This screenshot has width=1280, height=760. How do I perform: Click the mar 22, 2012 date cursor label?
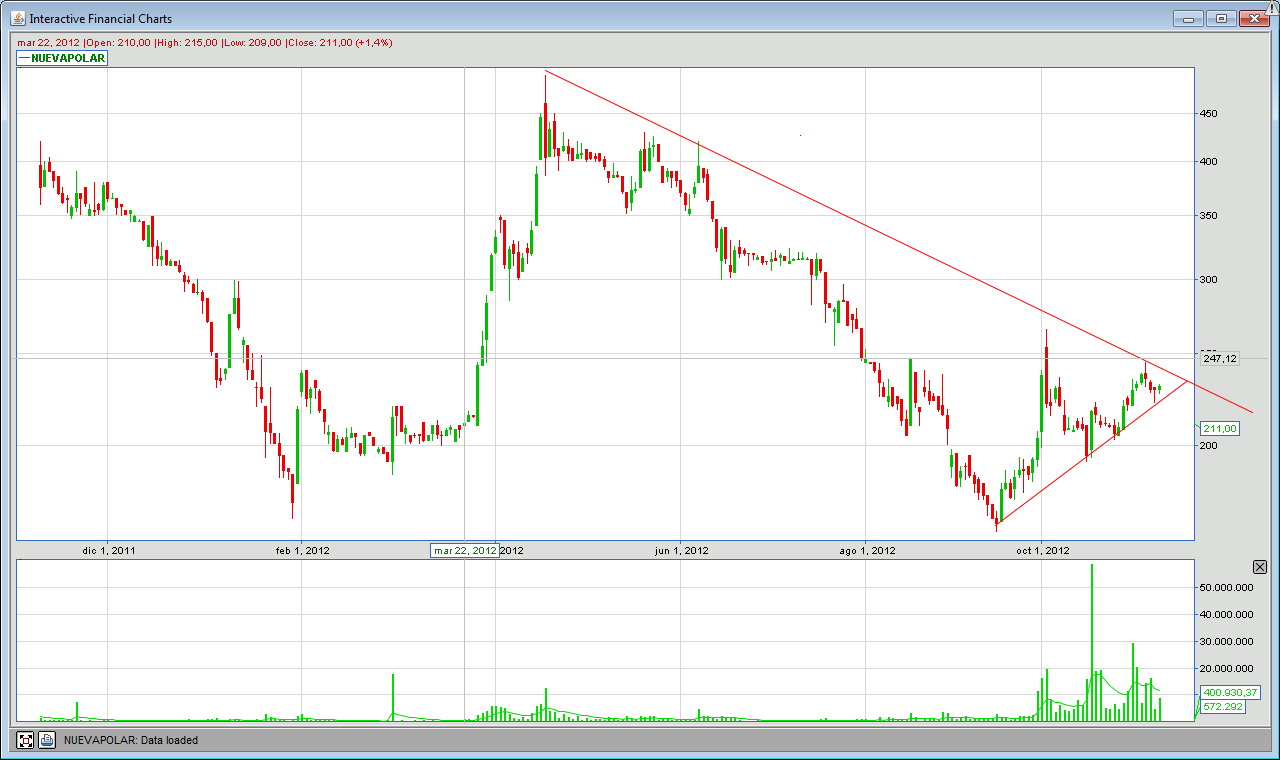point(464,551)
